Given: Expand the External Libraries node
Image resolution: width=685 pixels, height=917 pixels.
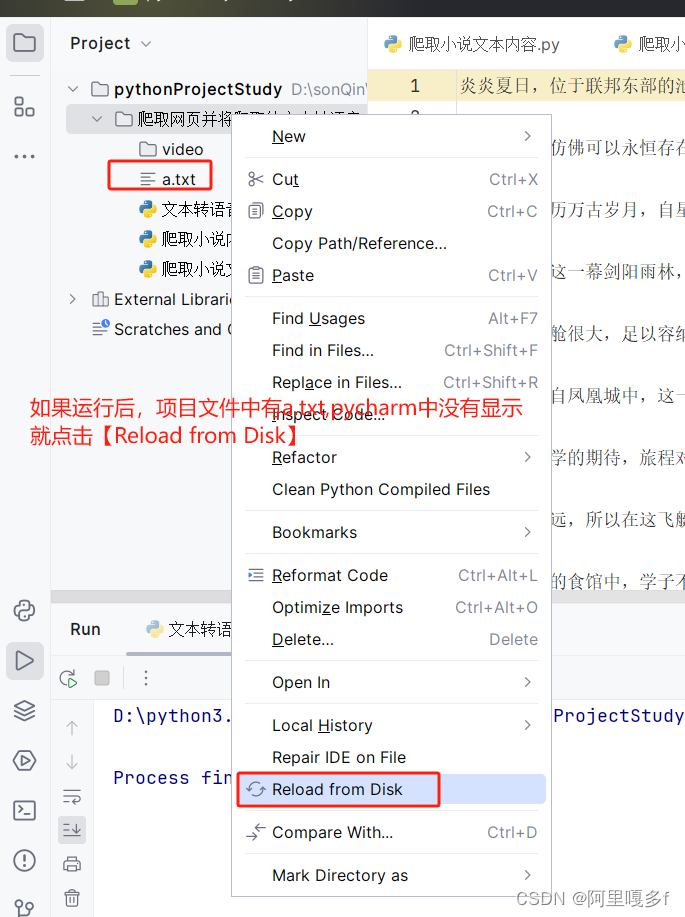Looking at the screenshot, I should [73, 299].
